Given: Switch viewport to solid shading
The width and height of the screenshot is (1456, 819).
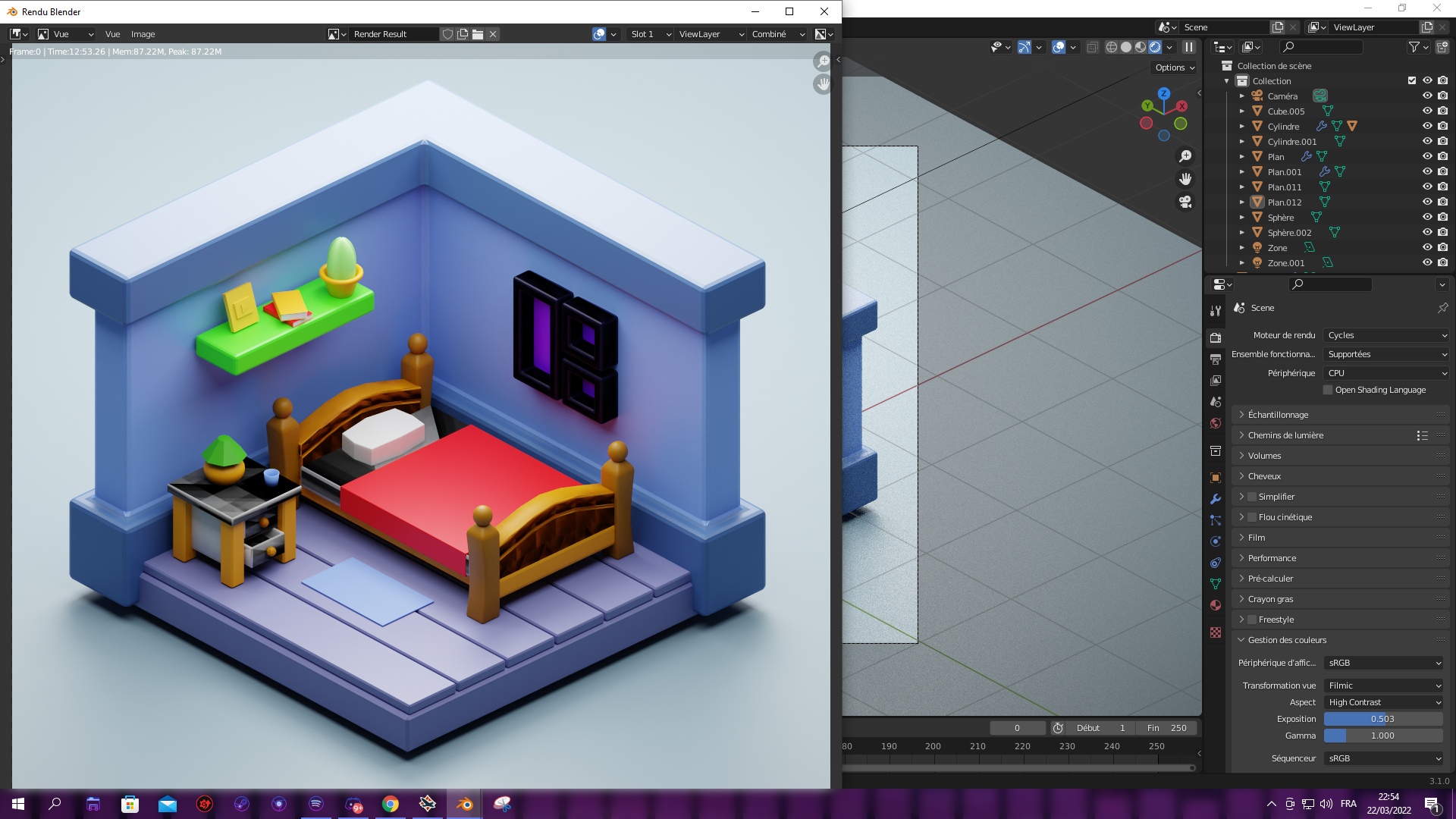Looking at the screenshot, I should tap(1126, 47).
